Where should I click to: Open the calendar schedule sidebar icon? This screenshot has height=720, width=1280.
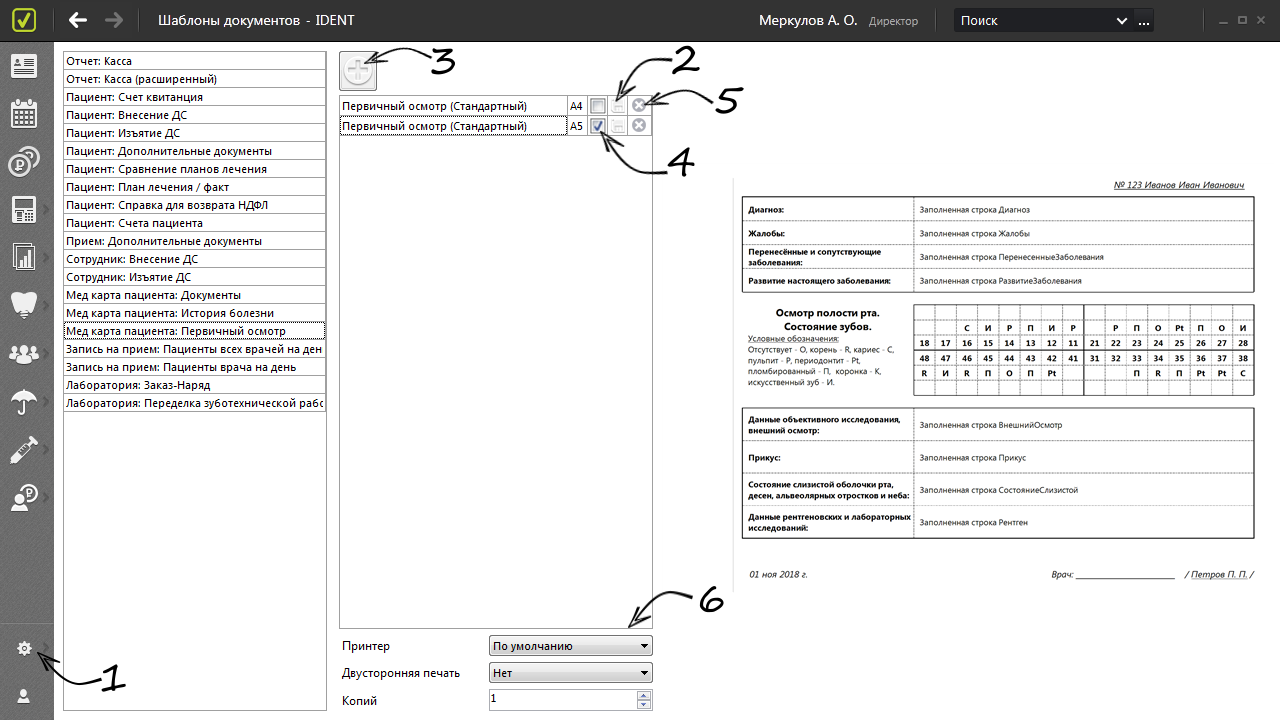tap(23, 114)
